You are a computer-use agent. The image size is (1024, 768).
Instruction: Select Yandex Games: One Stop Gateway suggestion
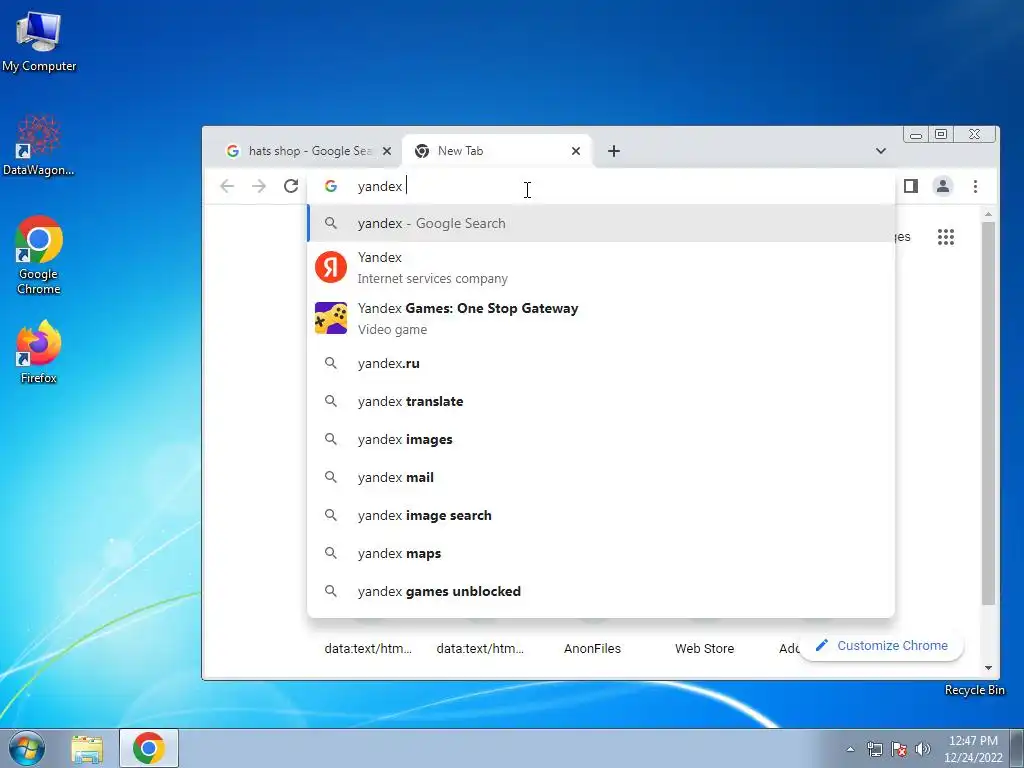[601, 318]
